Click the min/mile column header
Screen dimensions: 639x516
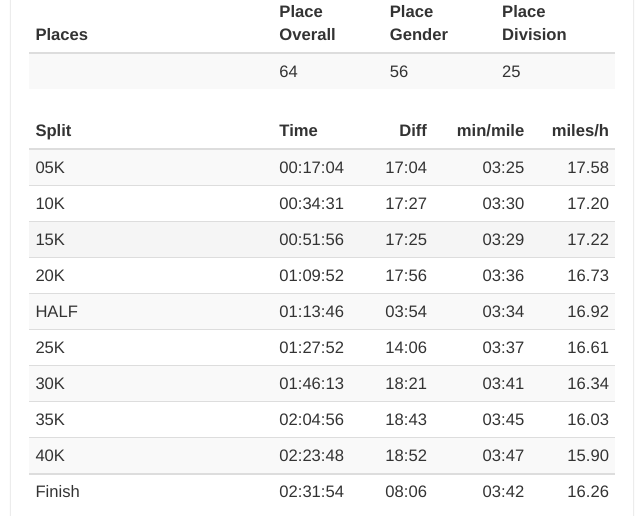490,131
